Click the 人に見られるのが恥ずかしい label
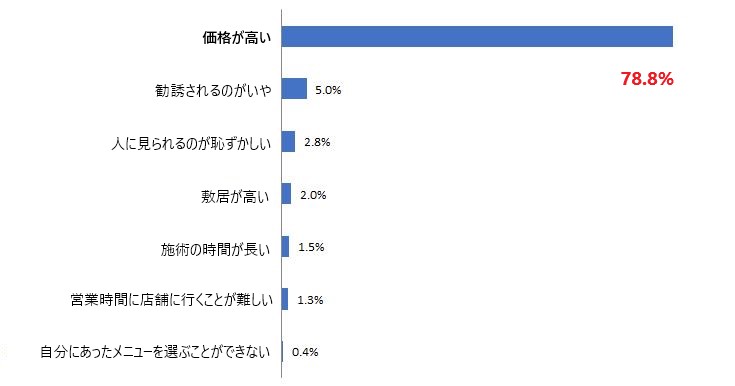Image resolution: width=735 pixels, height=386 pixels. [191, 143]
